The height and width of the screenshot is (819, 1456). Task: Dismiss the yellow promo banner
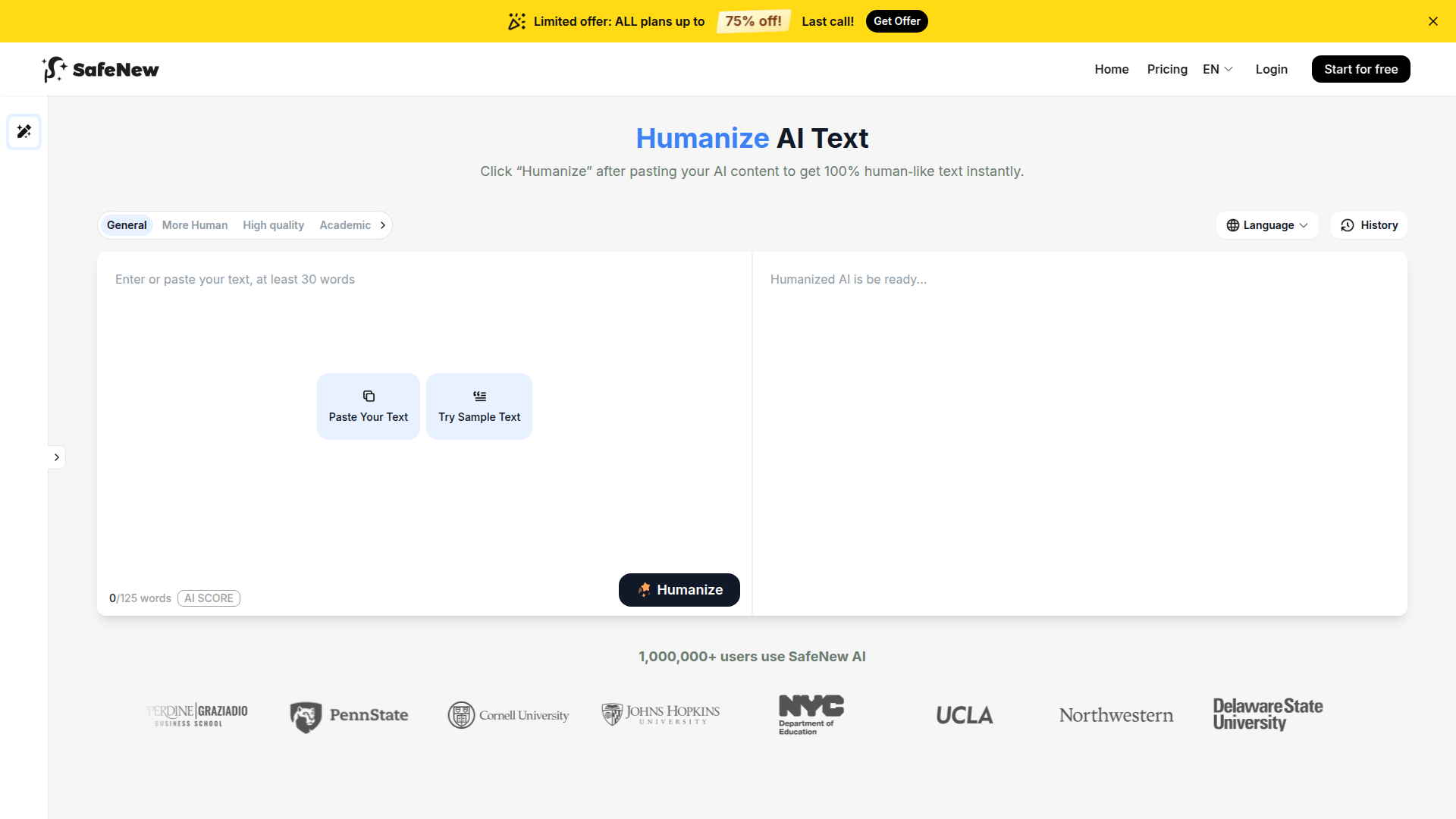tap(1432, 21)
